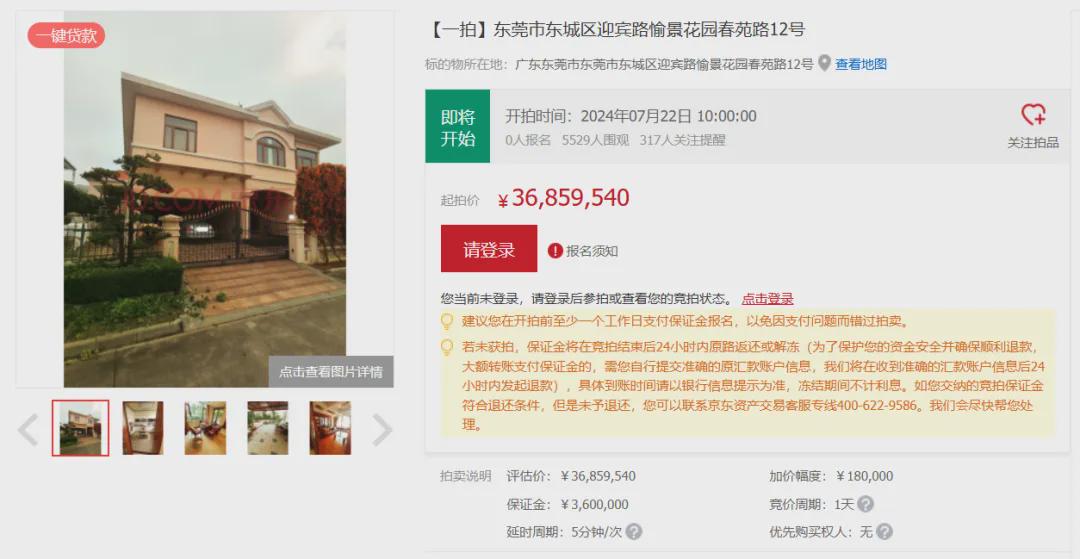Select the first house exterior thumbnail
The image size is (1080, 559).
[x=81, y=428]
